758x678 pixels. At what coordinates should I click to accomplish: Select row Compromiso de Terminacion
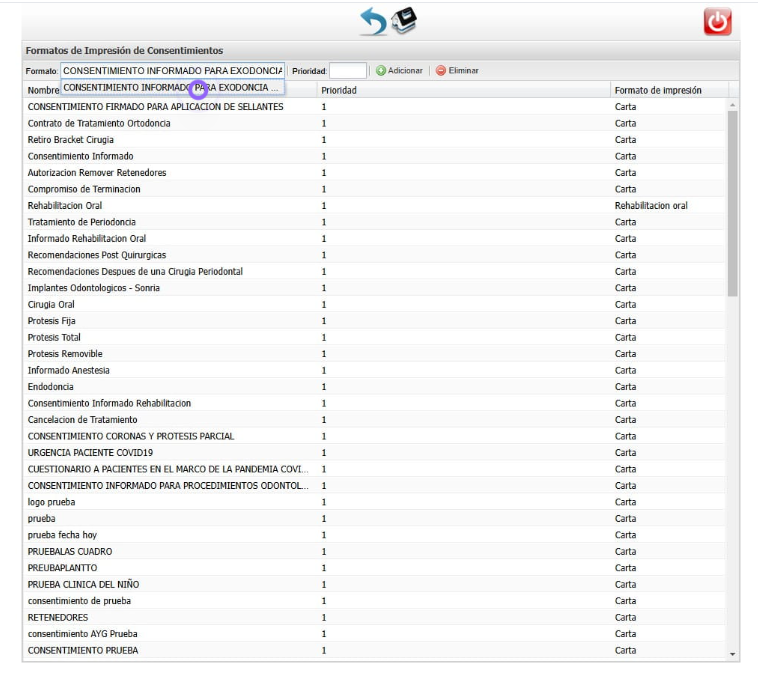[x=375, y=189]
